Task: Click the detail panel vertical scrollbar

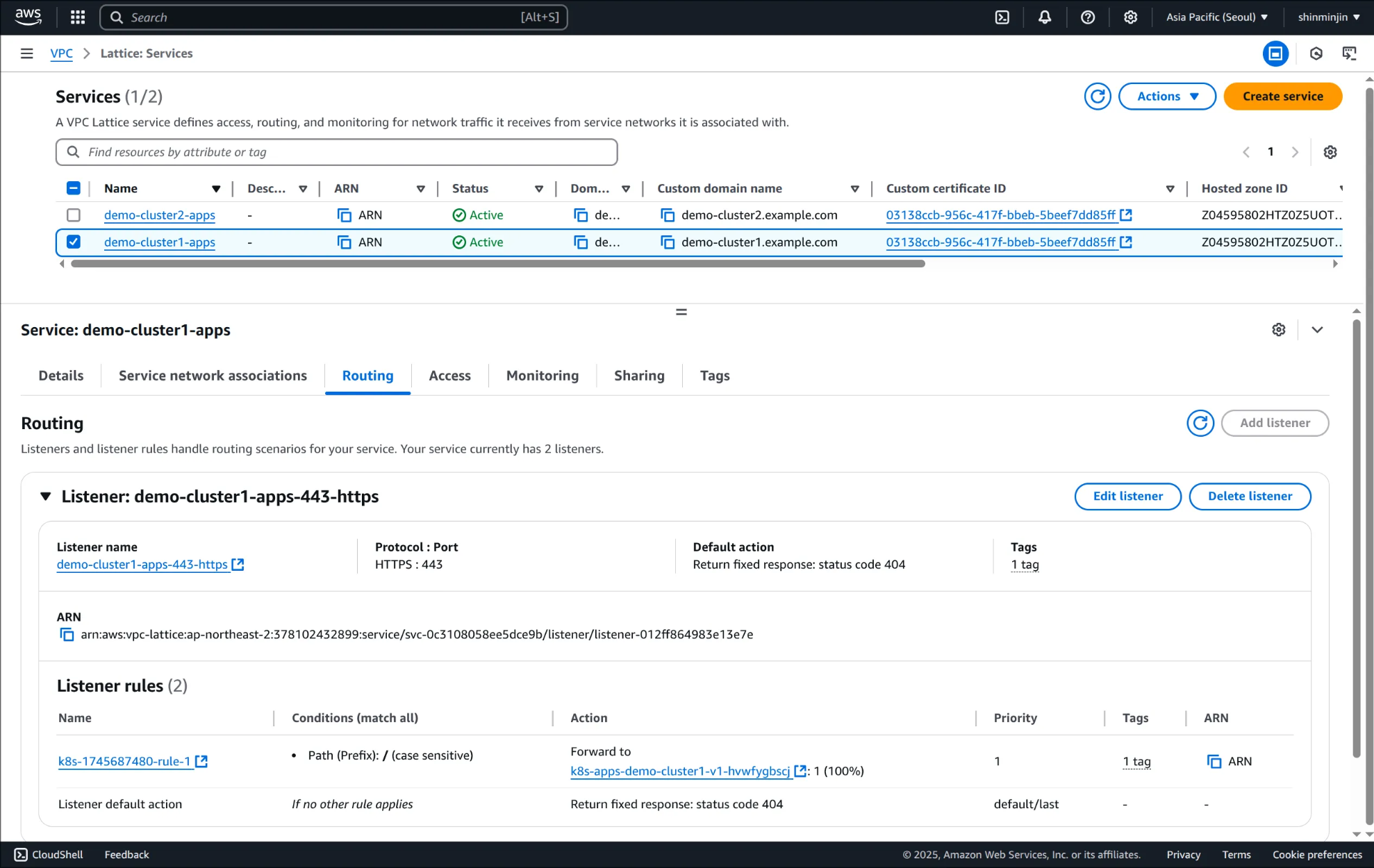Action: click(x=1357, y=538)
